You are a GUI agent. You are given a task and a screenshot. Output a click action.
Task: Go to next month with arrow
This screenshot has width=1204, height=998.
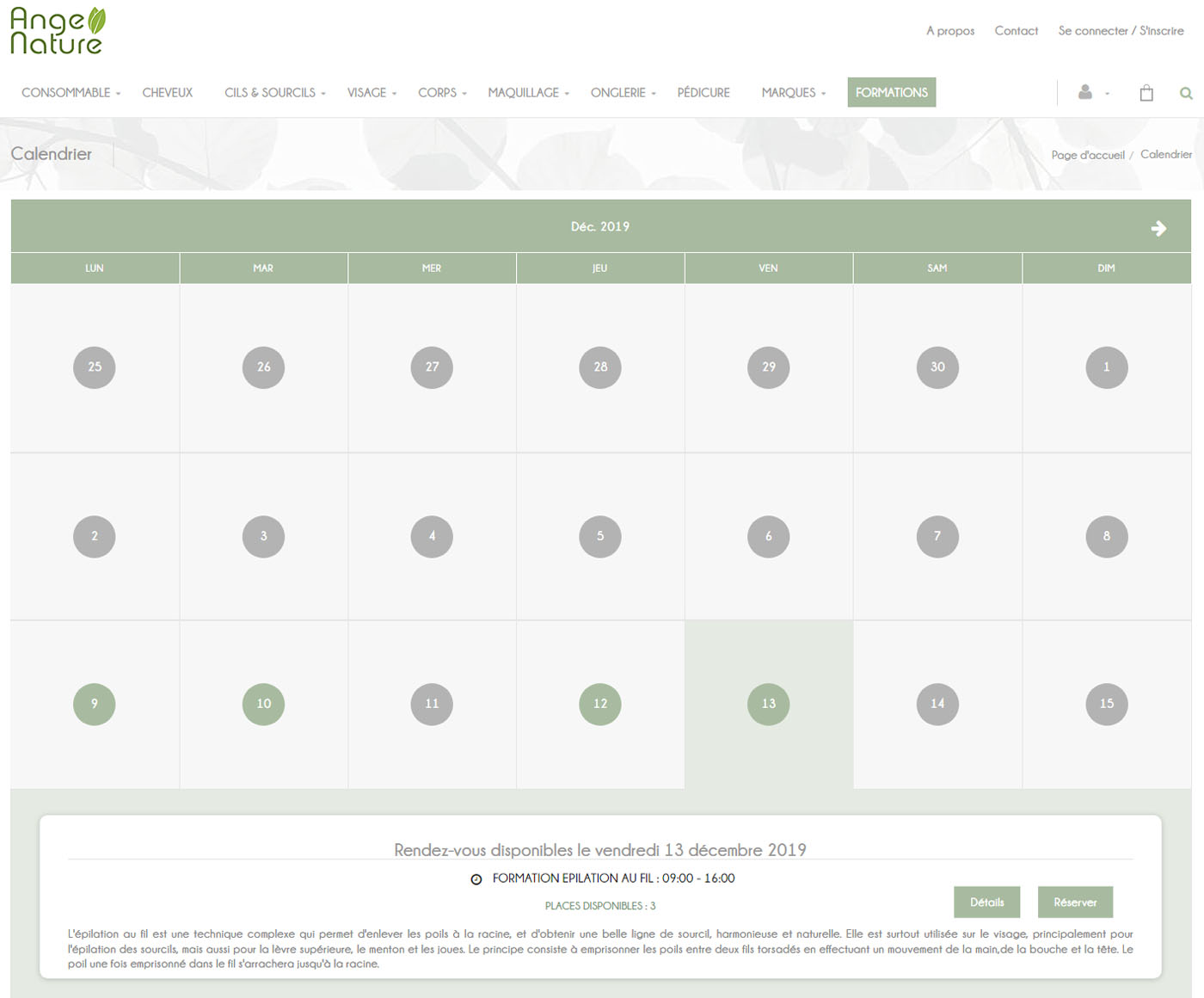[x=1158, y=228]
